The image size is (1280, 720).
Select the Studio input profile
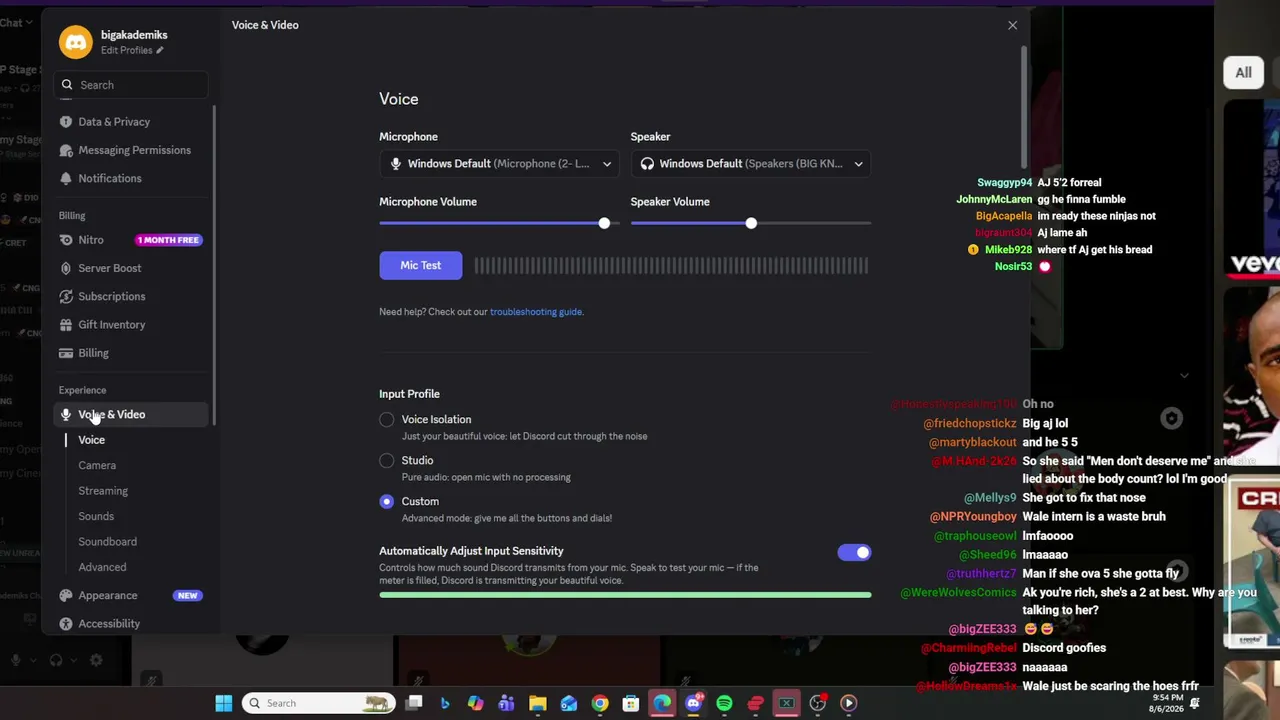click(x=387, y=461)
